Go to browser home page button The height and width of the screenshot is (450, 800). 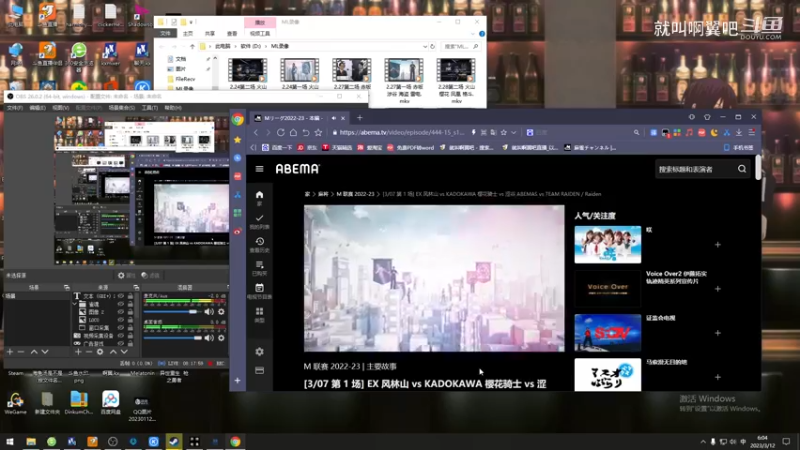click(293, 132)
